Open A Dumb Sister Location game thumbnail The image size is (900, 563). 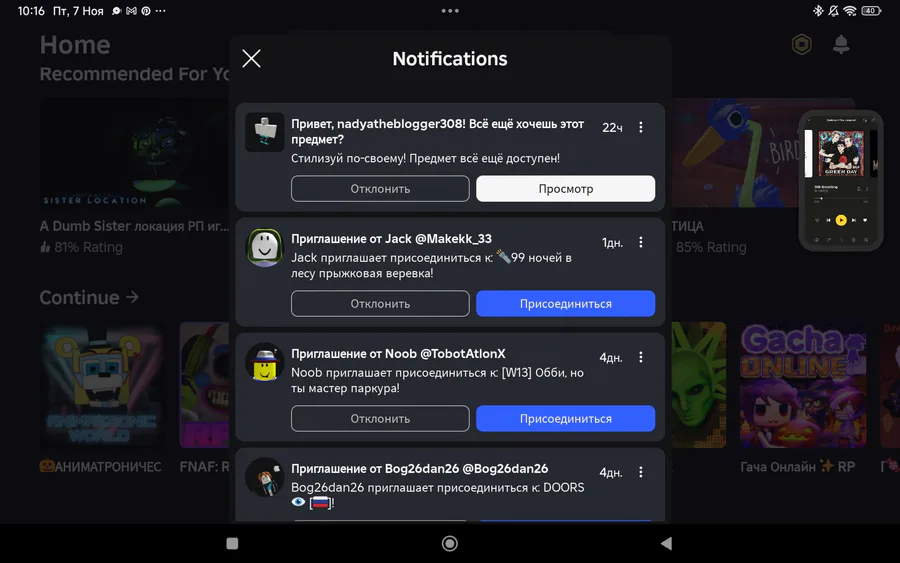click(134, 153)
